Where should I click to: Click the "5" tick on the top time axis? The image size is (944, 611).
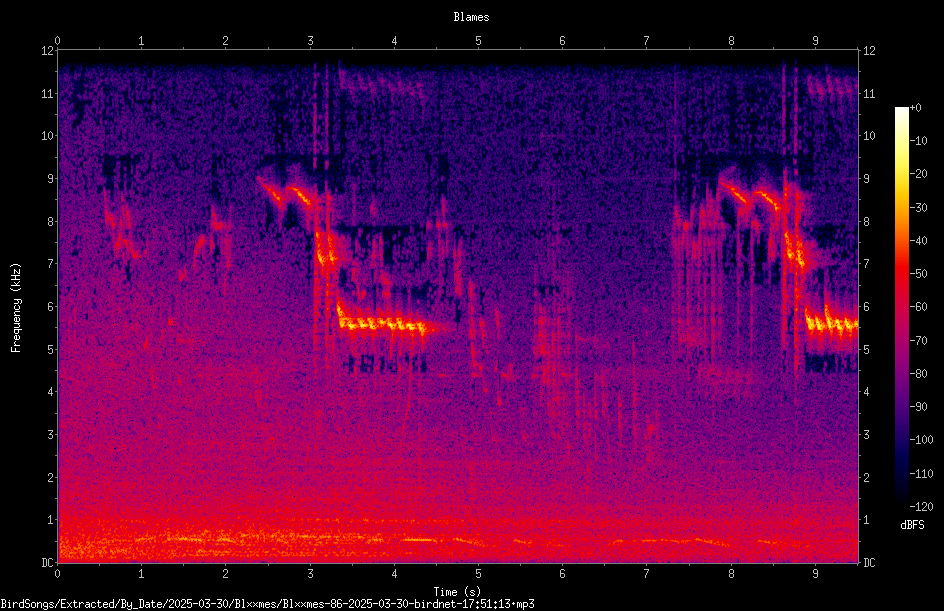tap(478, 41)
